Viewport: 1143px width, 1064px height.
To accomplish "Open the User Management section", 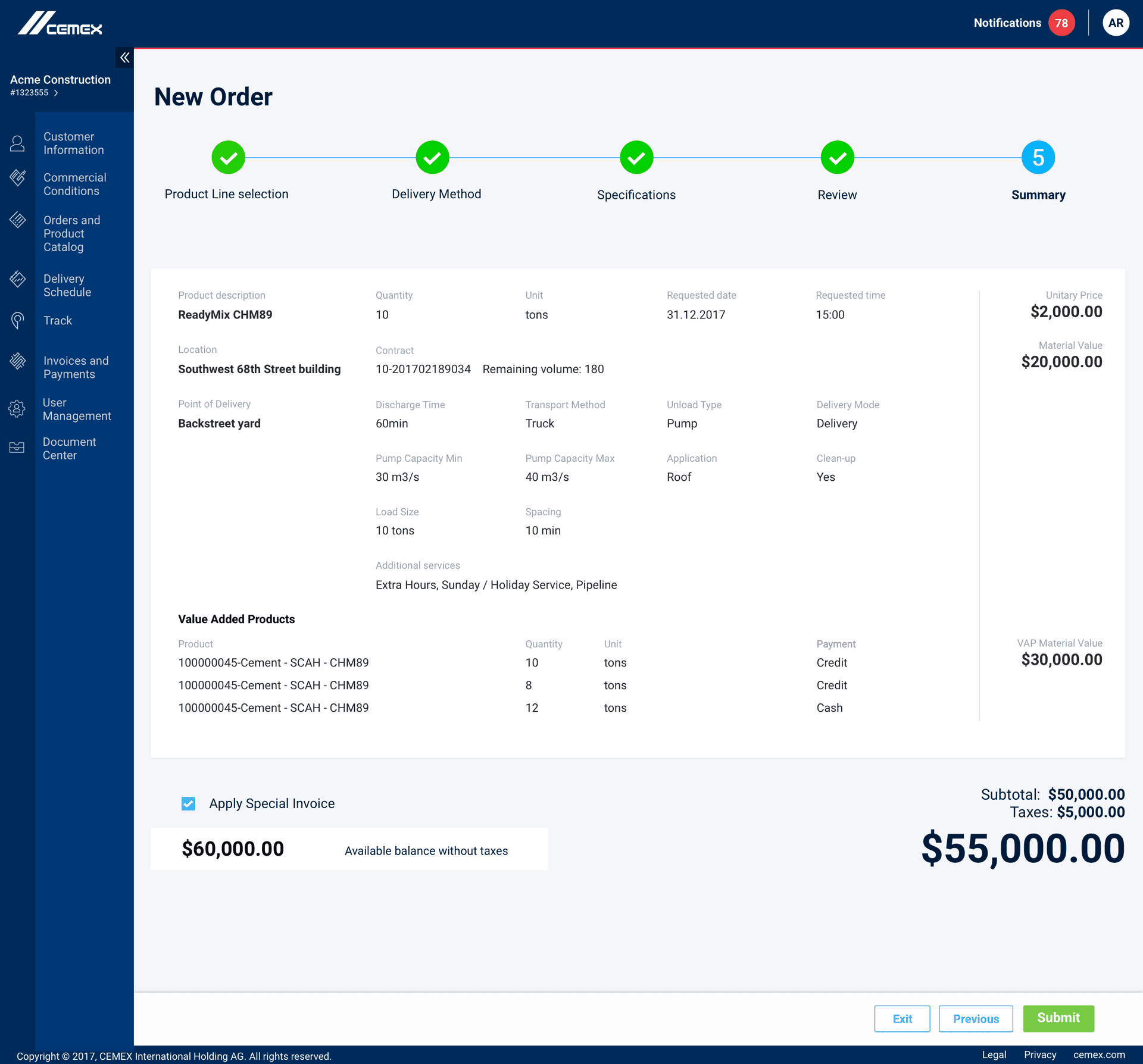I will pyautogui.click(x=77, y=409).
